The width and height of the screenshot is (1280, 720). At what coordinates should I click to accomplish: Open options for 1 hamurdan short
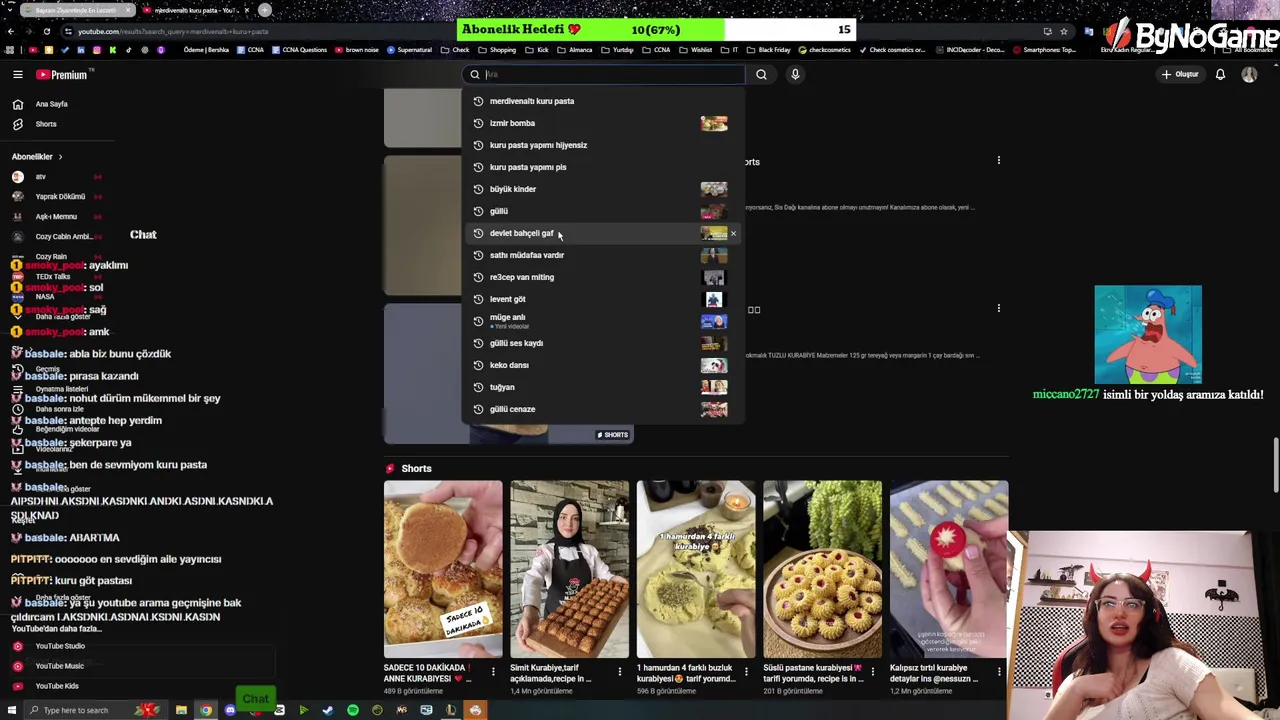tap(746, 671)
